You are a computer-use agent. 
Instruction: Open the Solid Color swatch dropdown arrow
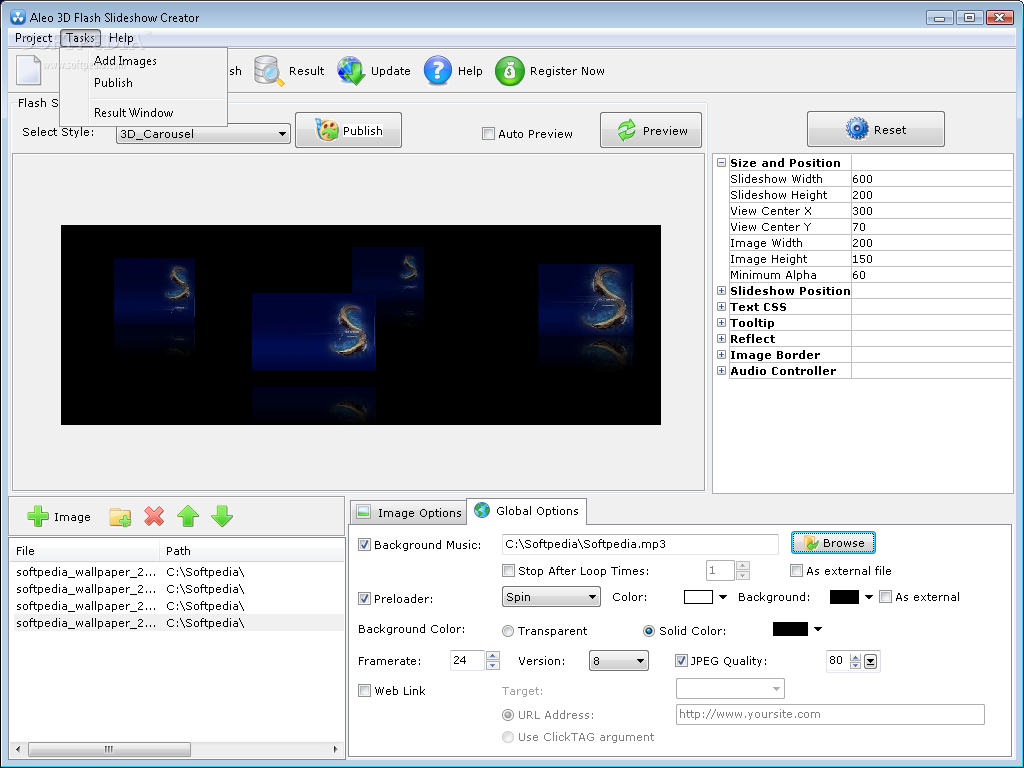click(818, 629)
